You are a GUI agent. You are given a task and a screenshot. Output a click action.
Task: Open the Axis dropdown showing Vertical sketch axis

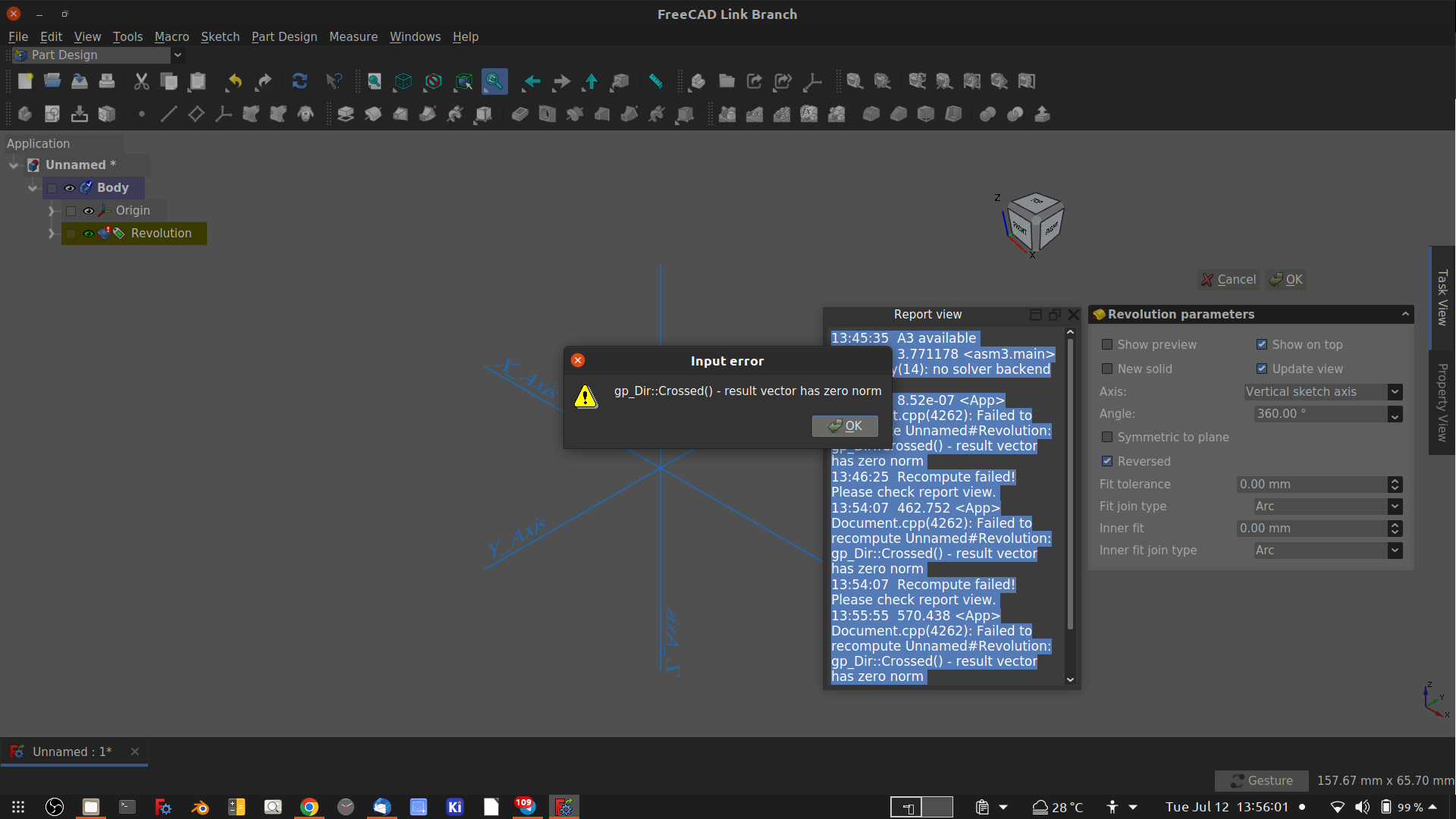pyautogui.click(x=1395, y=391)
